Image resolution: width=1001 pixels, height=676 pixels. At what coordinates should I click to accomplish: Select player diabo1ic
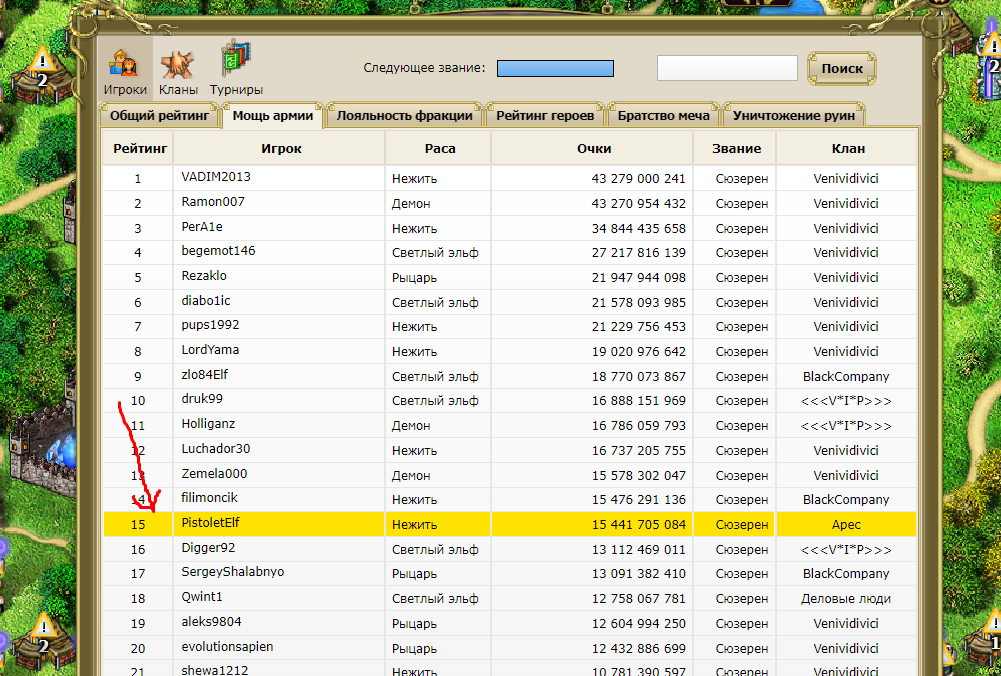click(206, 300)
